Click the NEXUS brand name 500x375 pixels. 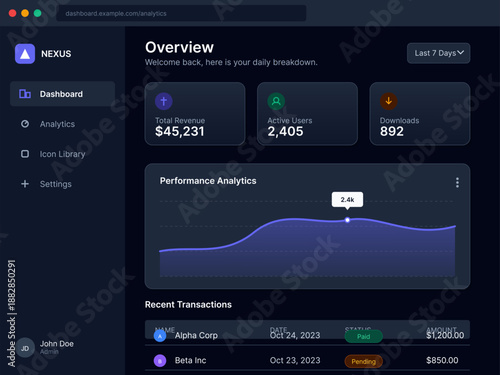[56, 54]
